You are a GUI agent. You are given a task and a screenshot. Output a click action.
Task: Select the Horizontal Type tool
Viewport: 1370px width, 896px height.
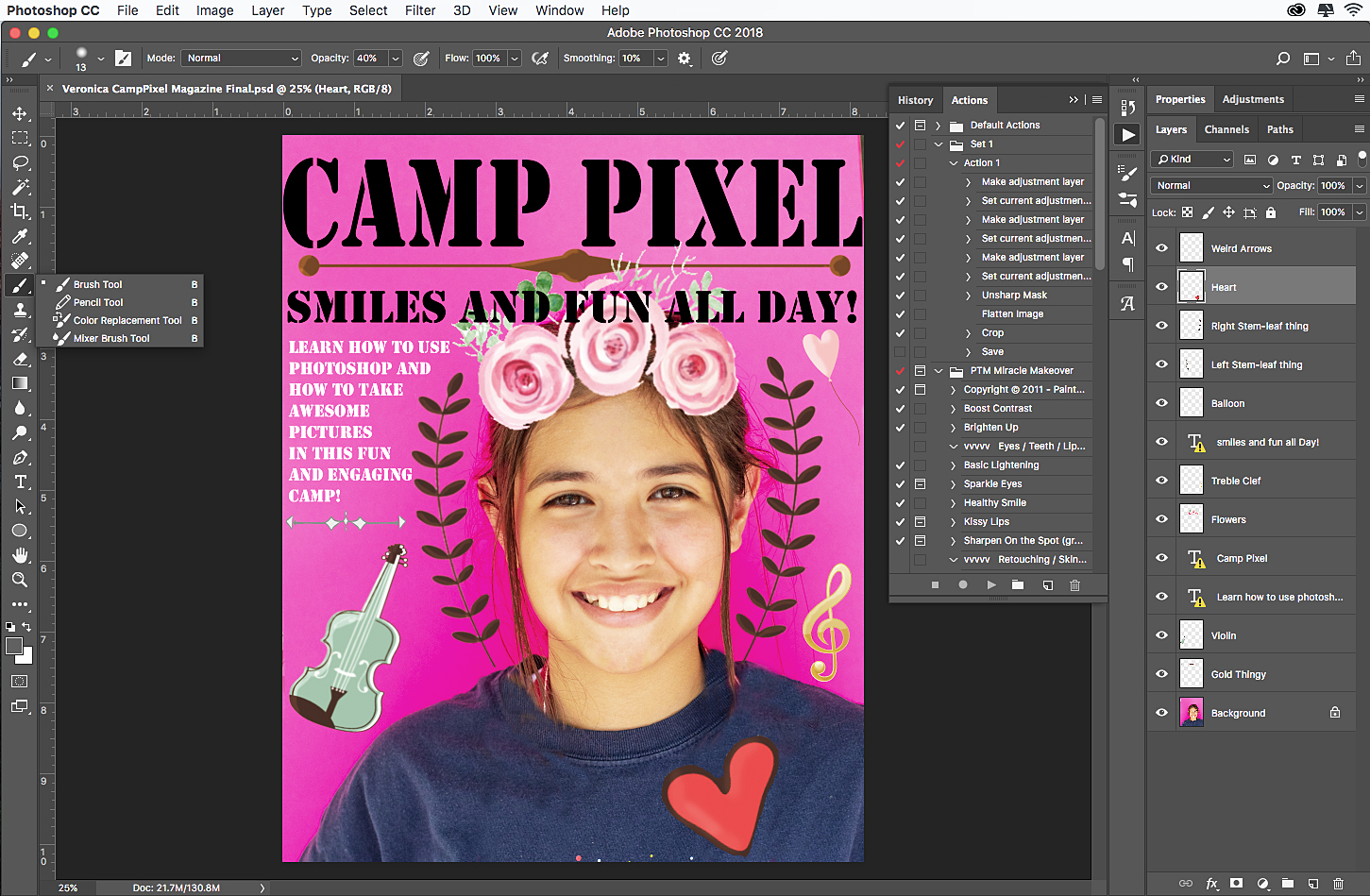[20, 482]
